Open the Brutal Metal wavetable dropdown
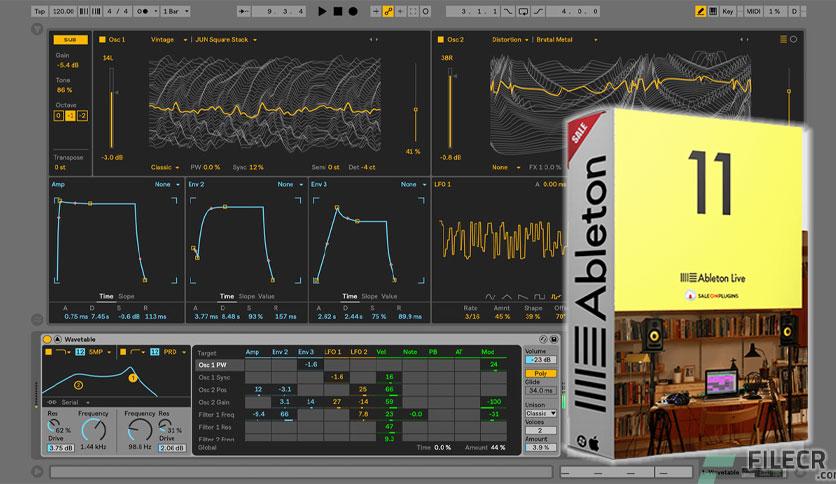Image resolution: width=836 pixels, height=484 pixels. click(x=567, y=39)
